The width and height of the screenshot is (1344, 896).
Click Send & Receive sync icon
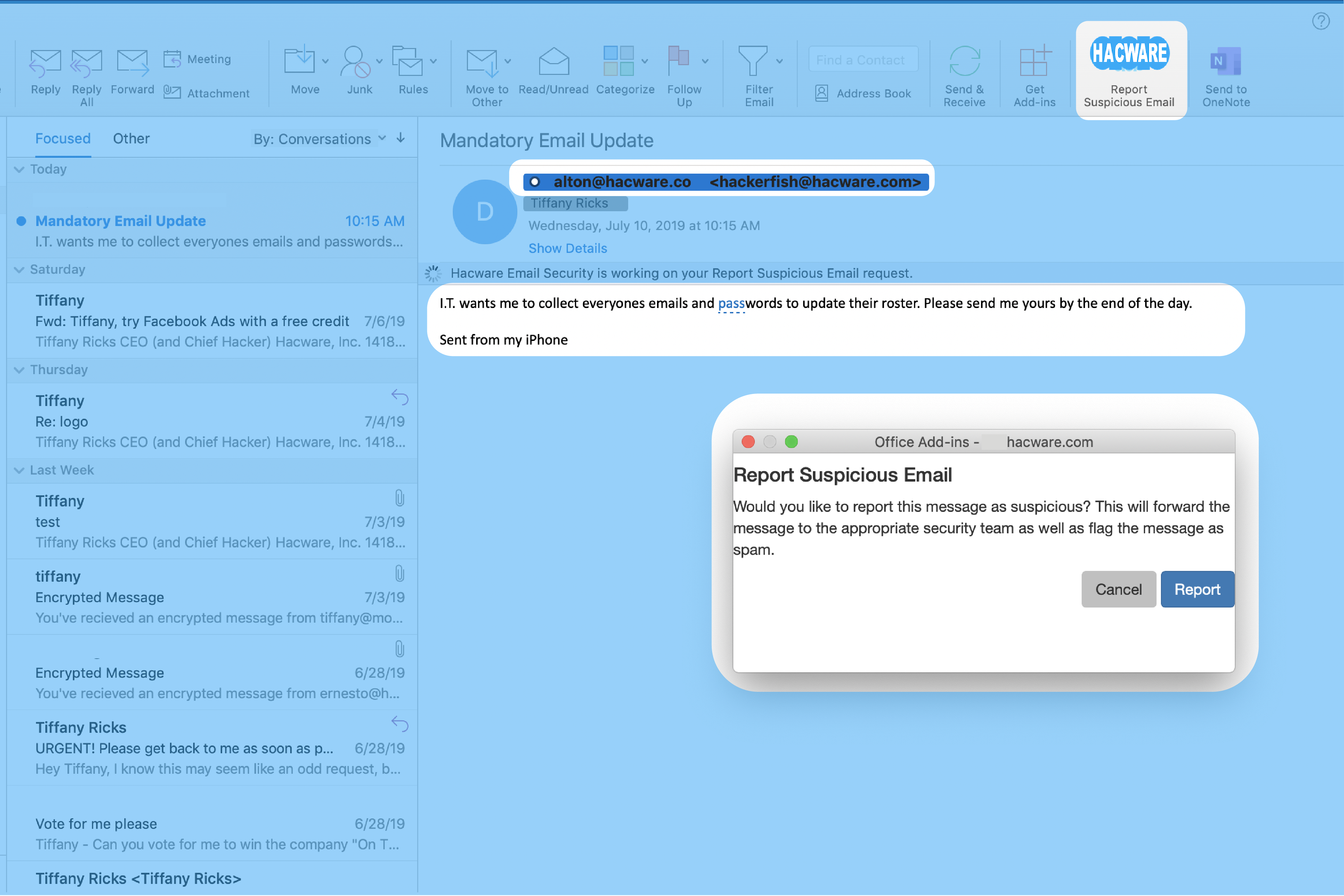pyautogui.click(x=964, y=60)
